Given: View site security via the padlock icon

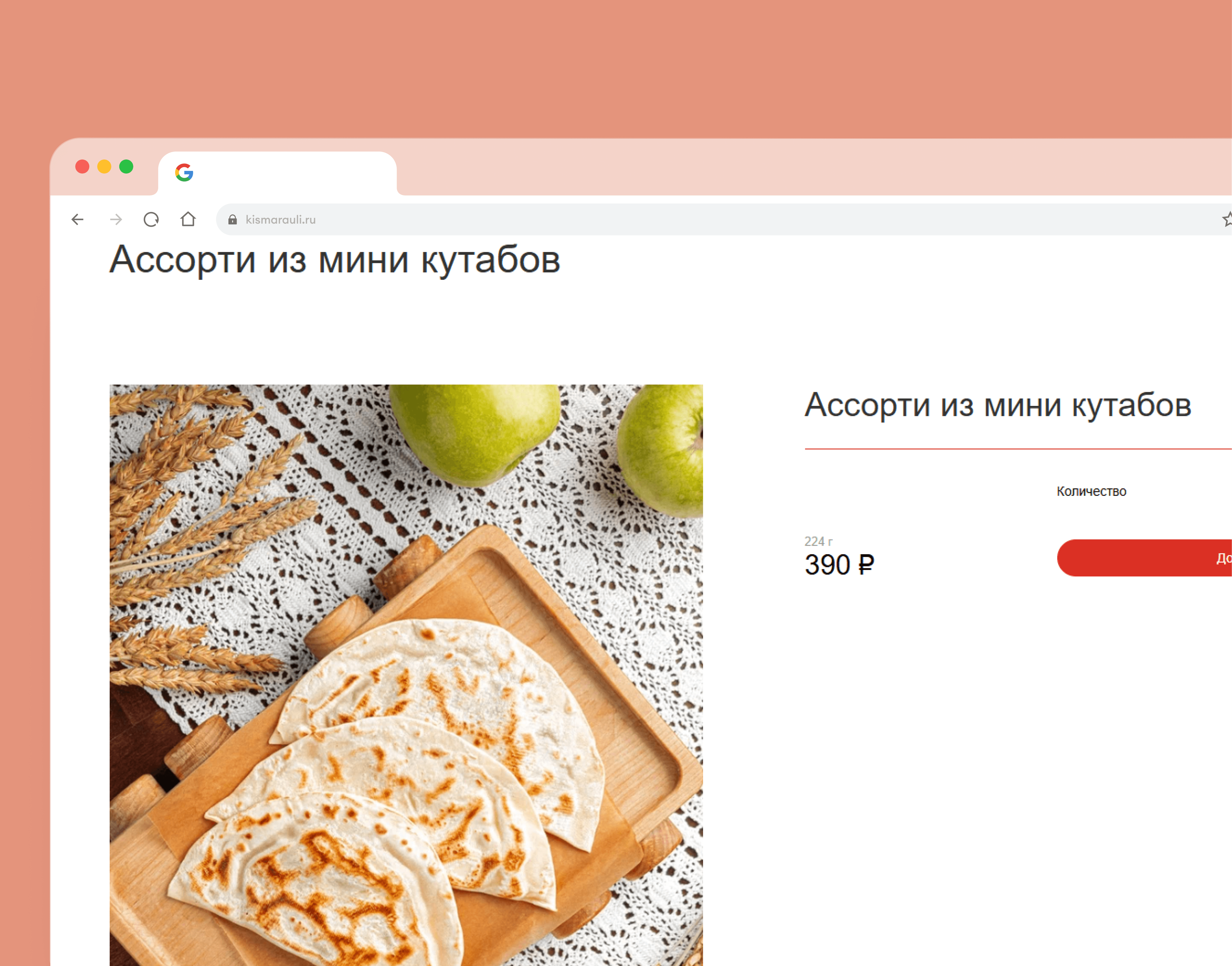Looking at the screenshot, I should tap(232, 219).
